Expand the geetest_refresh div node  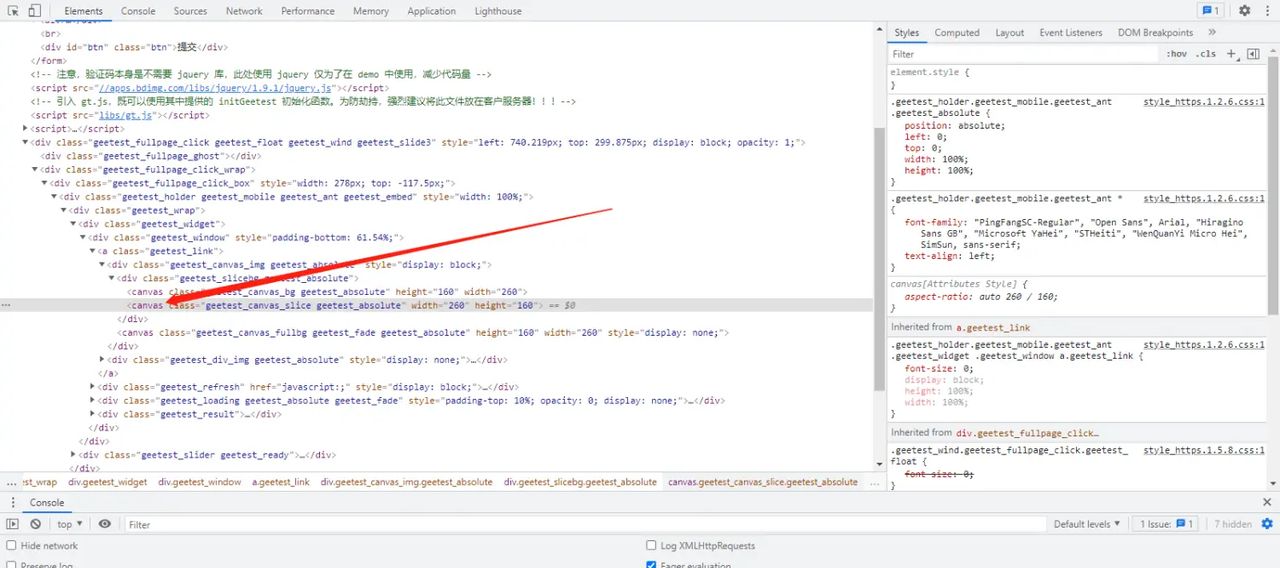93,387
